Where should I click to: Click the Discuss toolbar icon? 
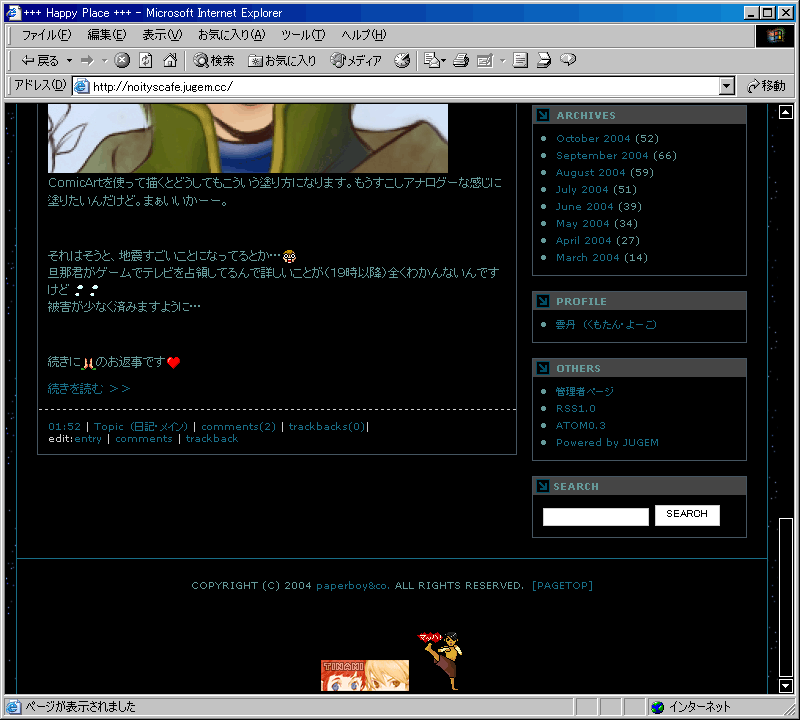[x=520, y=60]
